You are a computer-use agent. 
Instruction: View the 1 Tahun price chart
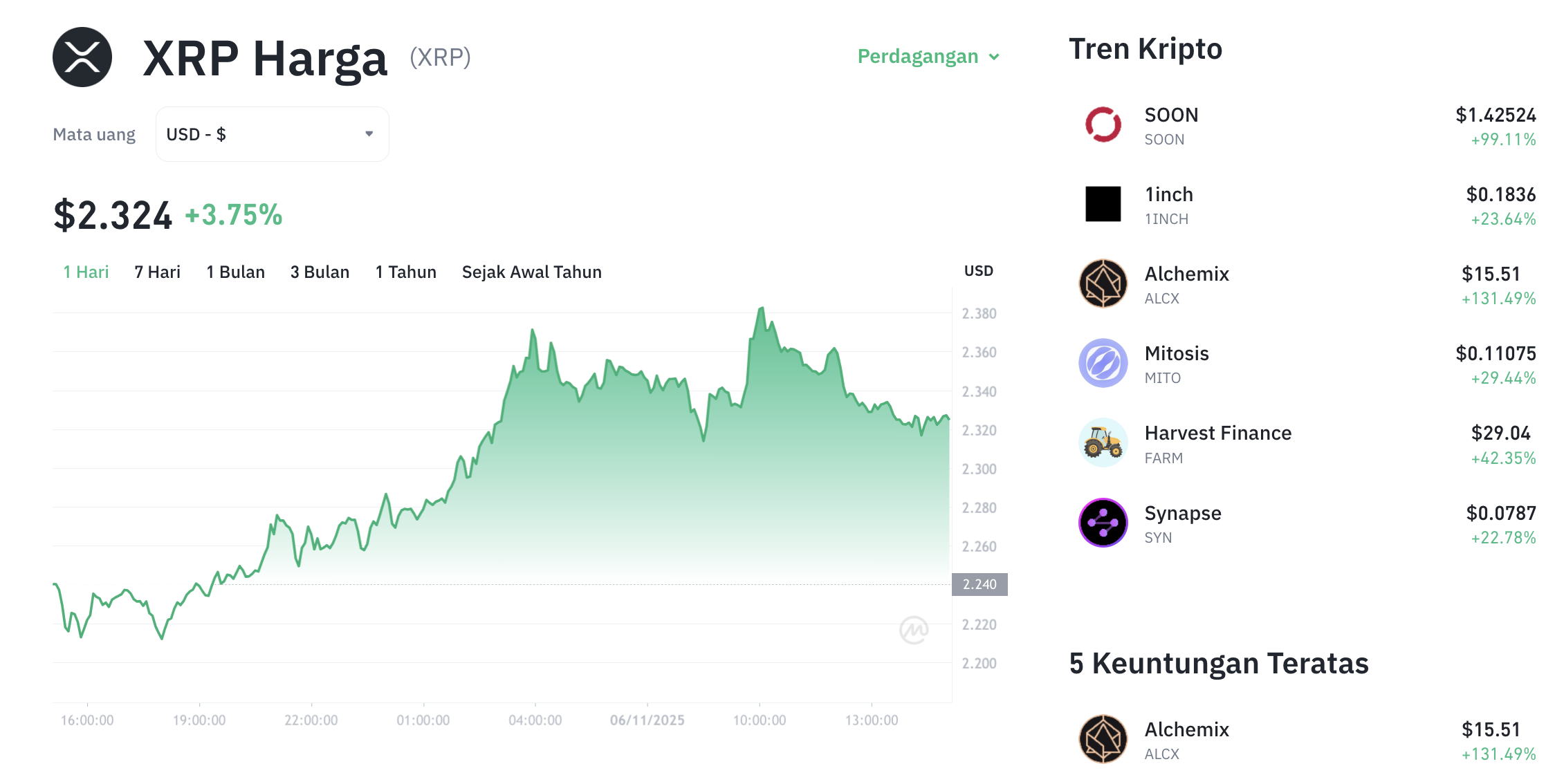point(405,272)
